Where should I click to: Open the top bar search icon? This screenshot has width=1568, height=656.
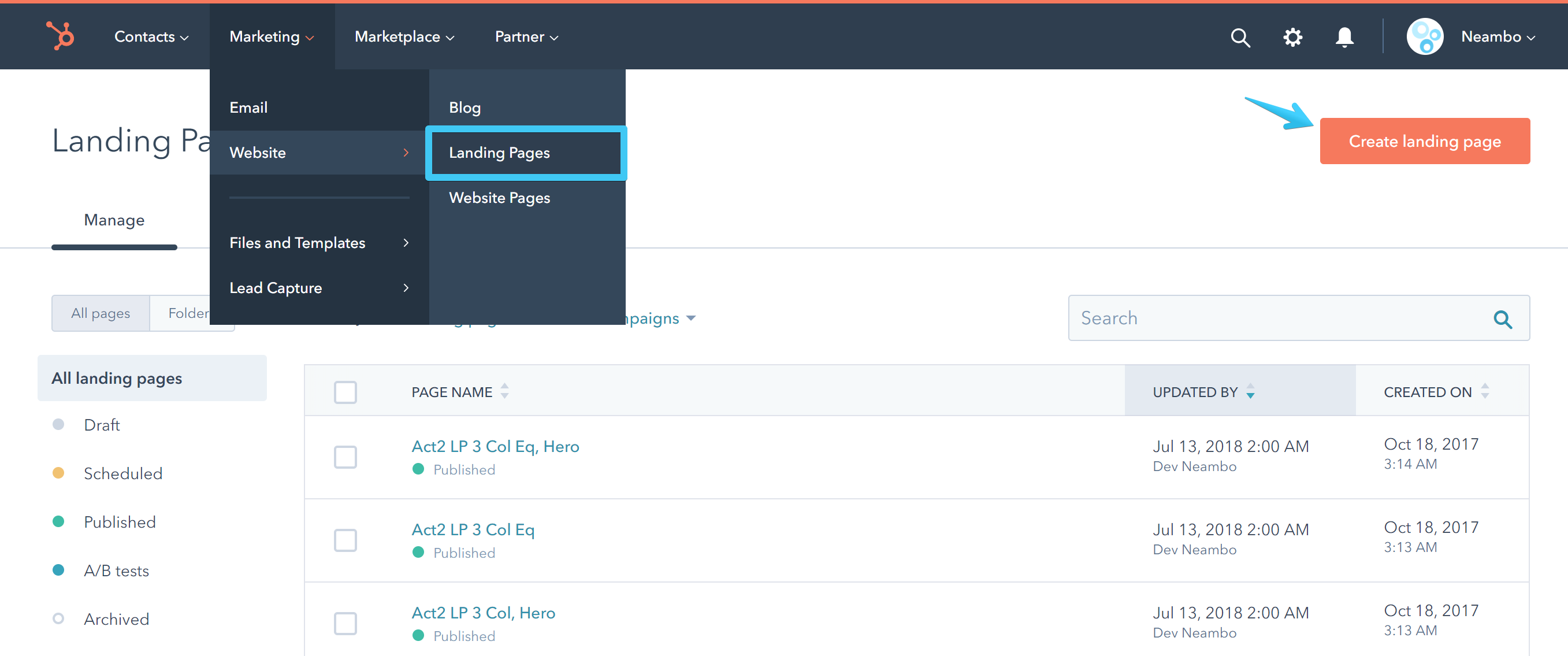pos(1240,37)
